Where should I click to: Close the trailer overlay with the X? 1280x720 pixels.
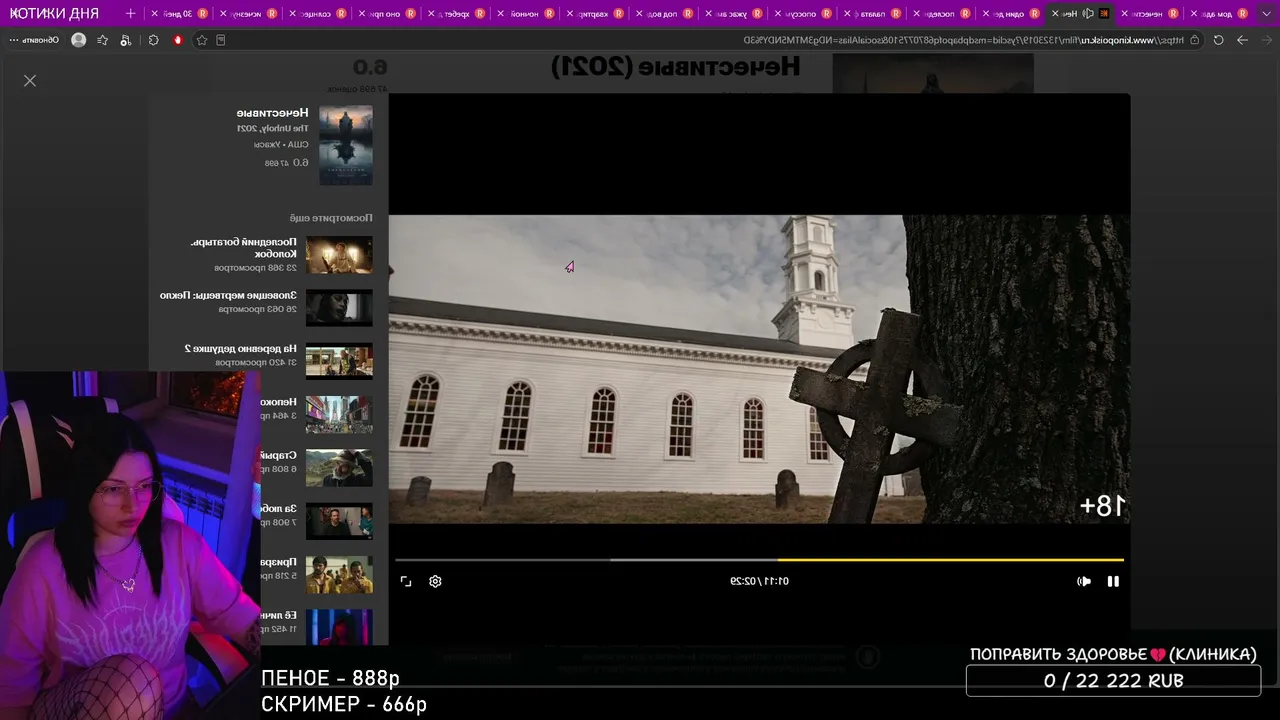[30, 81]
